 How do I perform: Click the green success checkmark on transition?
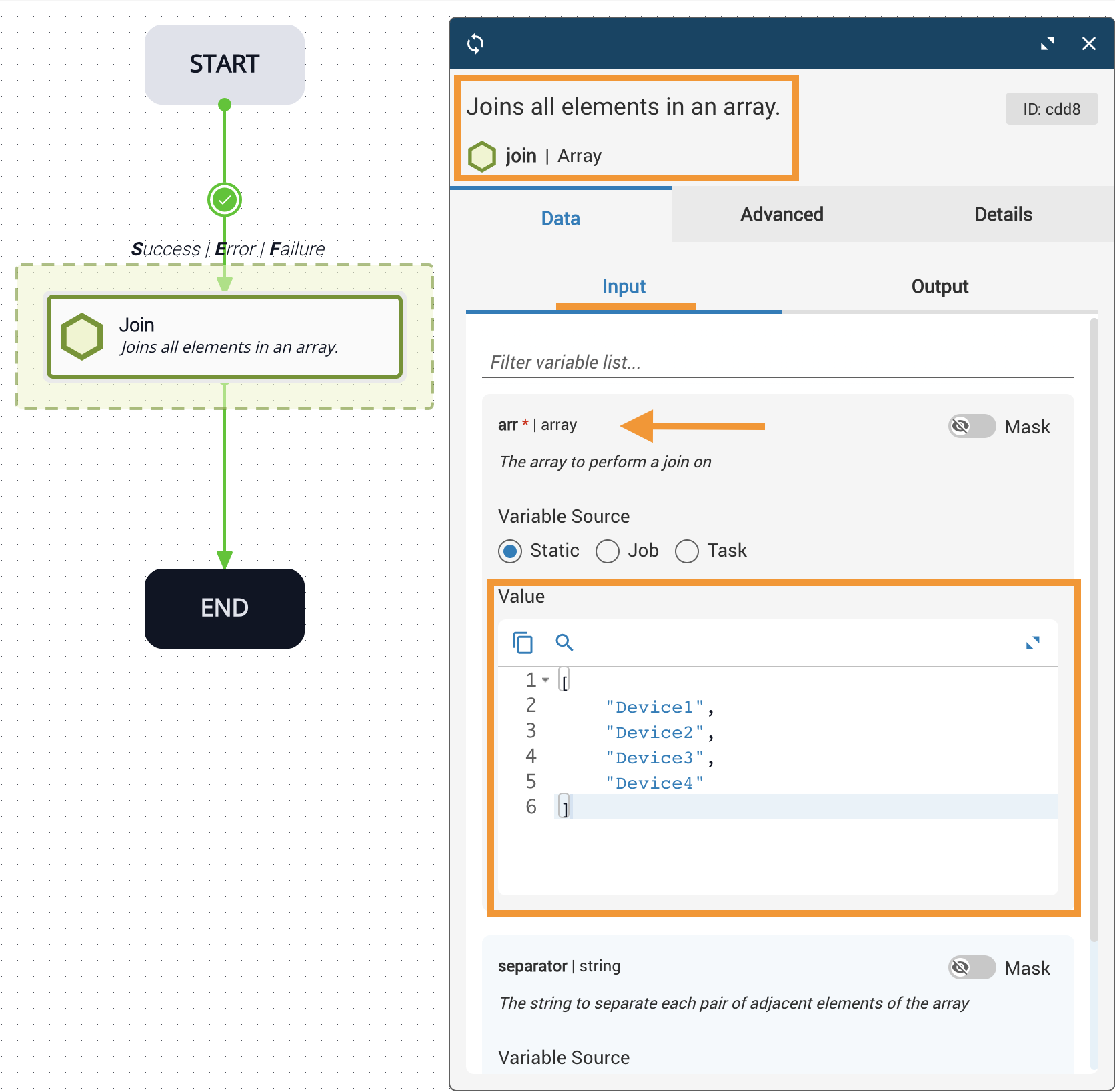click(x=225, y=199)
